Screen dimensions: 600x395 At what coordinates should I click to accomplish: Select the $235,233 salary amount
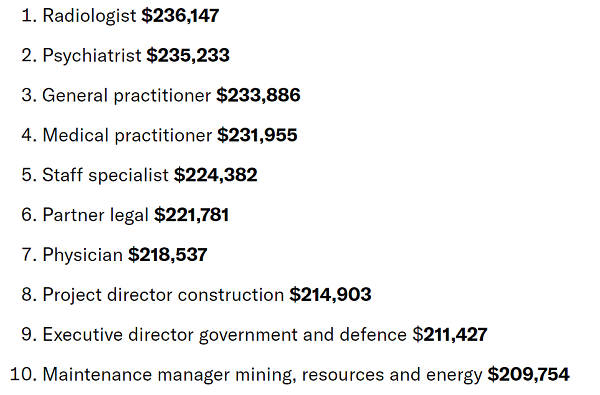(188, 55)
